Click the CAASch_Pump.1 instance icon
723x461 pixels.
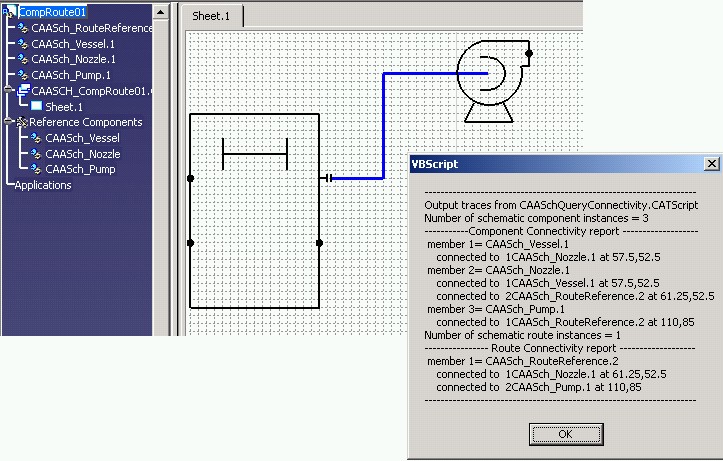click(x=23, y=75)
